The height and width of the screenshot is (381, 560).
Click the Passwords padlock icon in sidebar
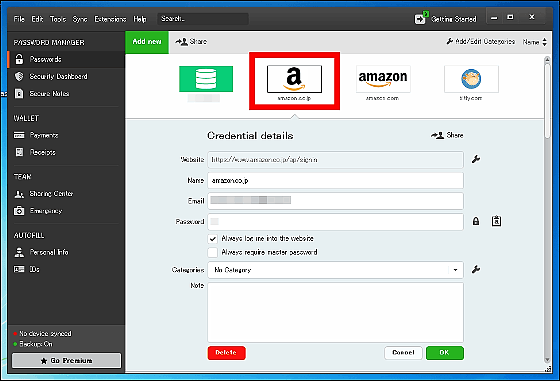(19, 59)
